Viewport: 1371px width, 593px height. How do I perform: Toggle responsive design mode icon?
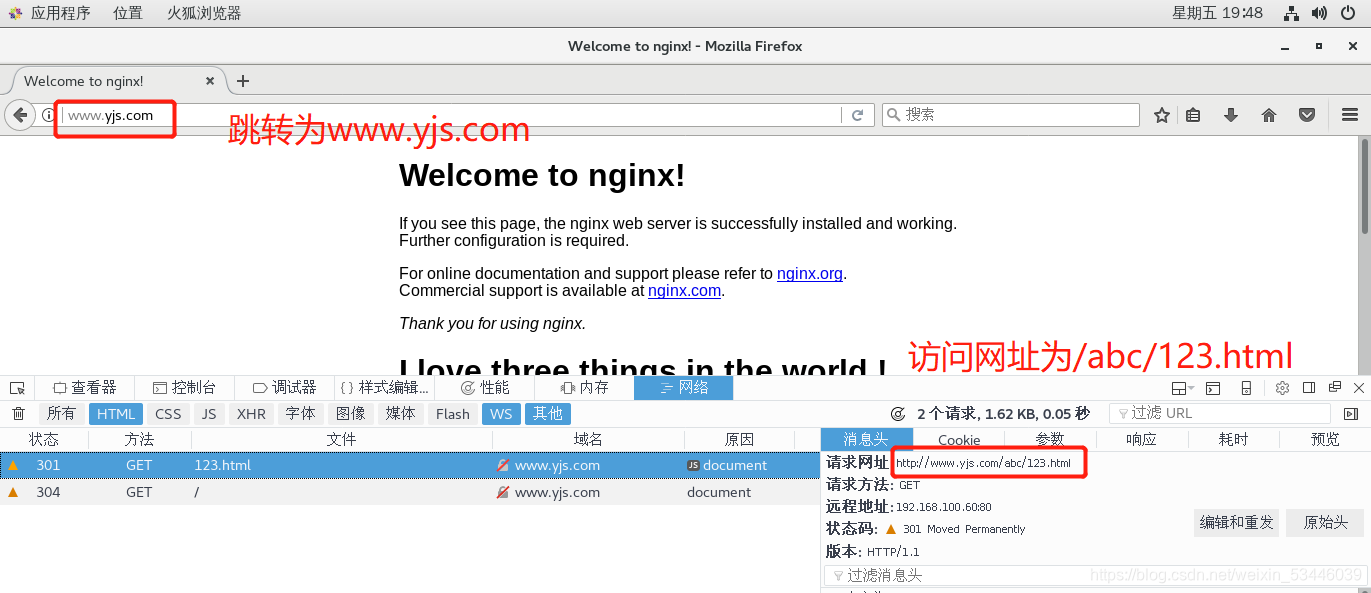[1246, 388]
